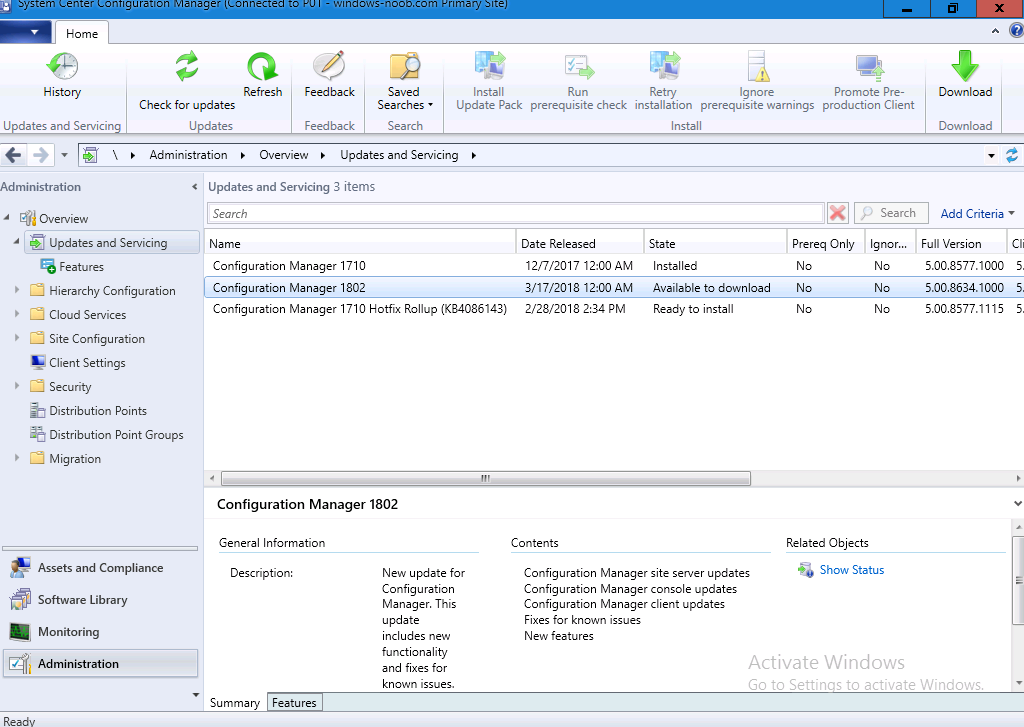Select Updates and Servicing tree node

(x=112, y=242)
